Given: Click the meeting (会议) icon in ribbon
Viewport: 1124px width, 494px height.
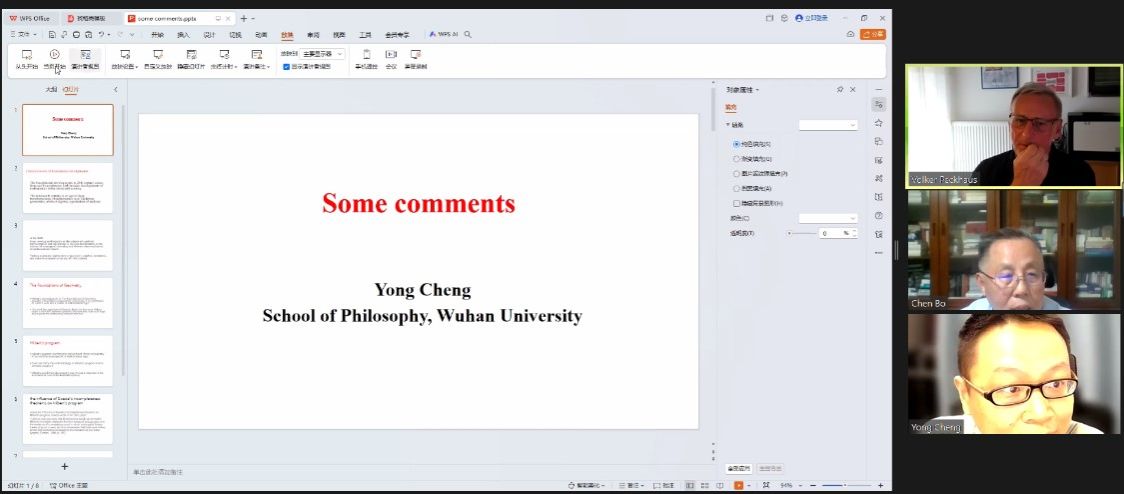Looking at the screenshot, I should [391, 59].
